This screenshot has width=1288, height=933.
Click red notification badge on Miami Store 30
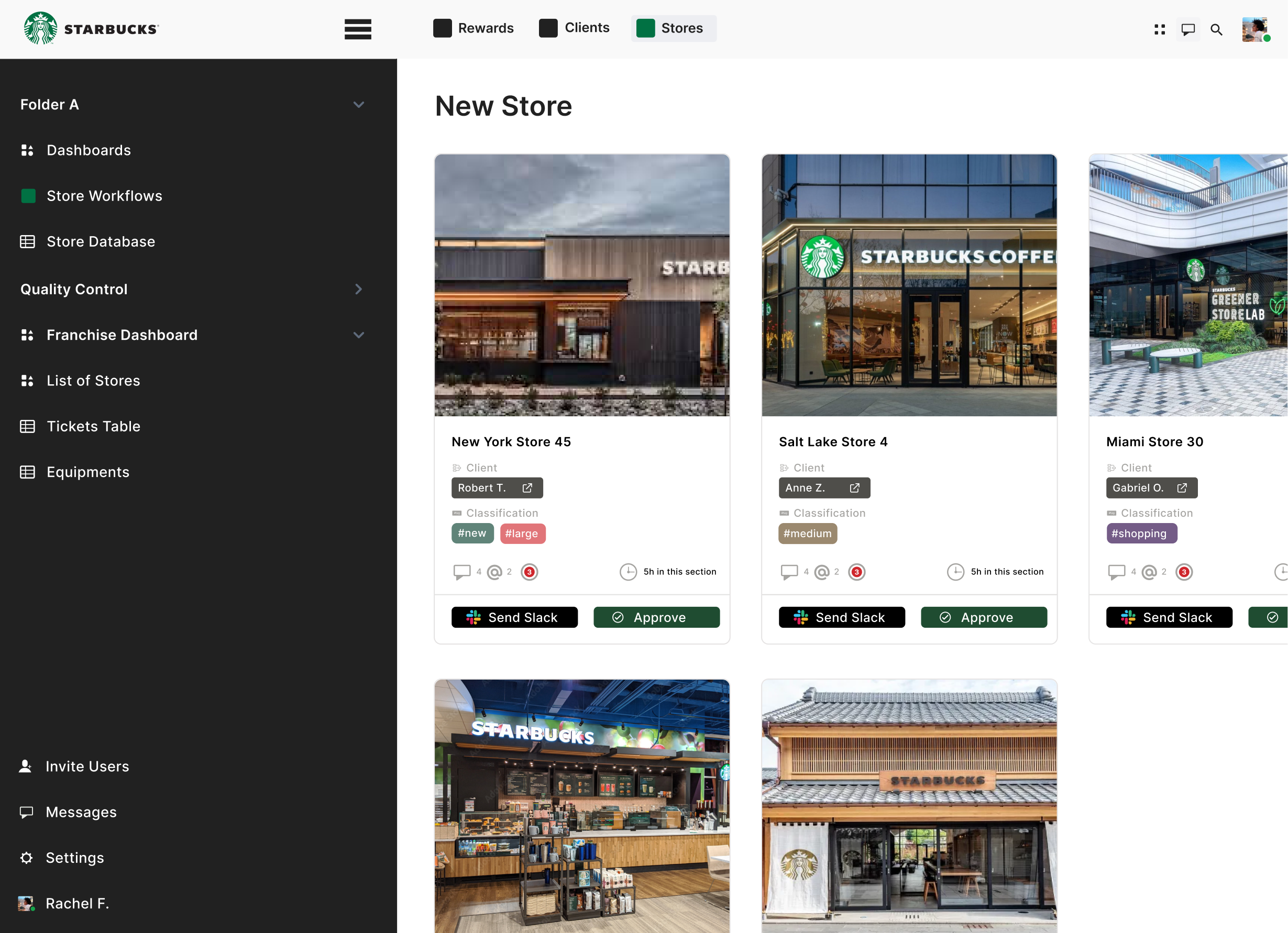[x=1184, y=572]
